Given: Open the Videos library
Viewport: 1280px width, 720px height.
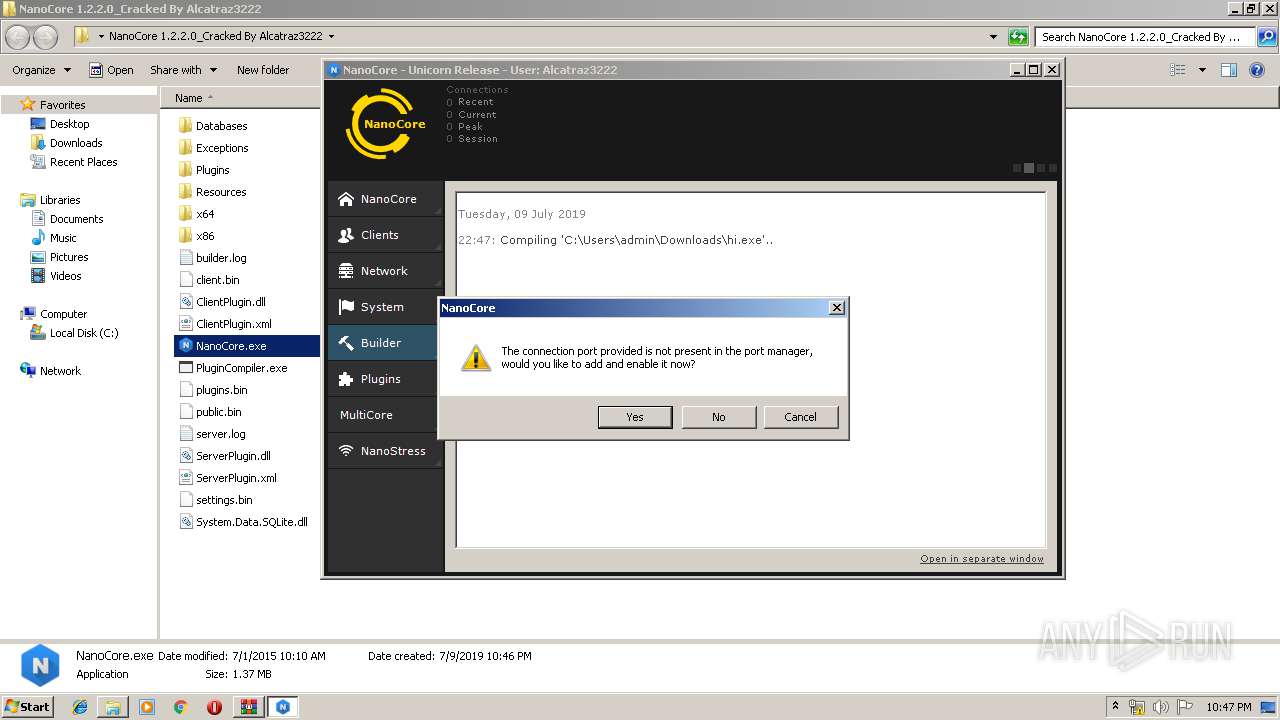Looking at the screenshot, I should [x=57, y=276].
